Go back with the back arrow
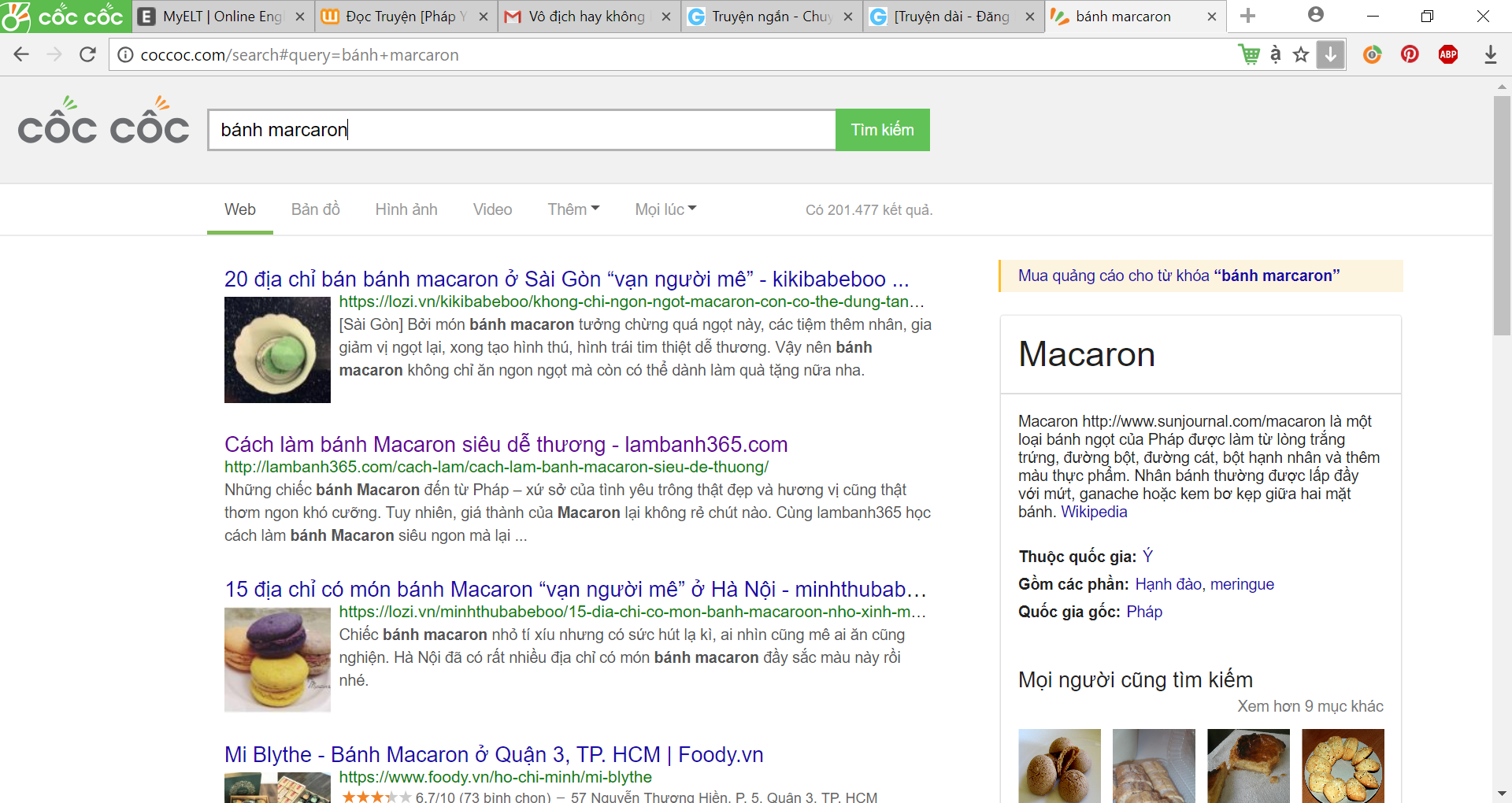 pyautogui.click(x=21, y=54)
